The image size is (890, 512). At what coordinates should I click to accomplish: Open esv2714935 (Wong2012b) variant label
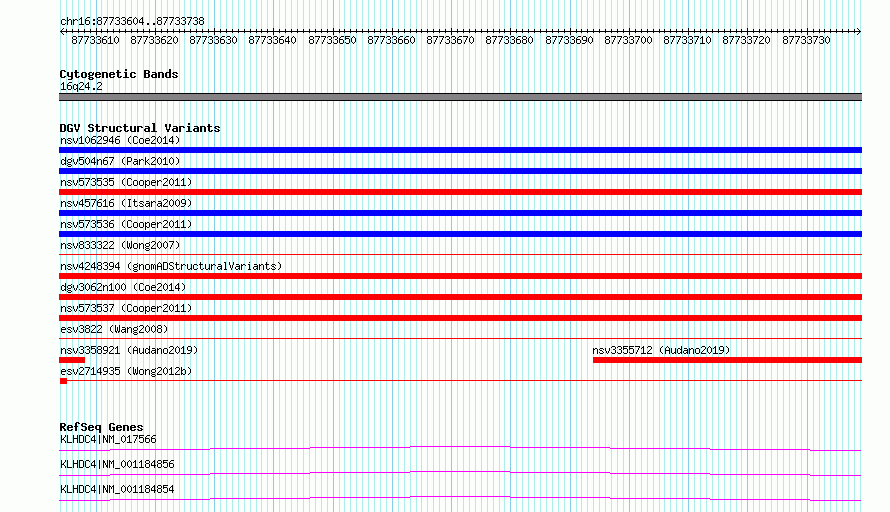pyautogui.click(x=126, y=371)
